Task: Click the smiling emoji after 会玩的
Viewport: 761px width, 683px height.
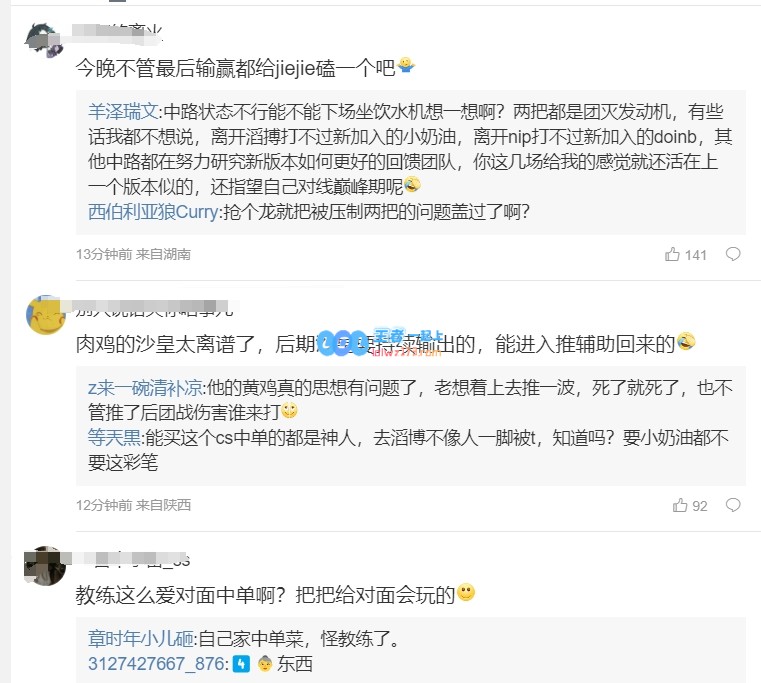Action: pos(466,592)
